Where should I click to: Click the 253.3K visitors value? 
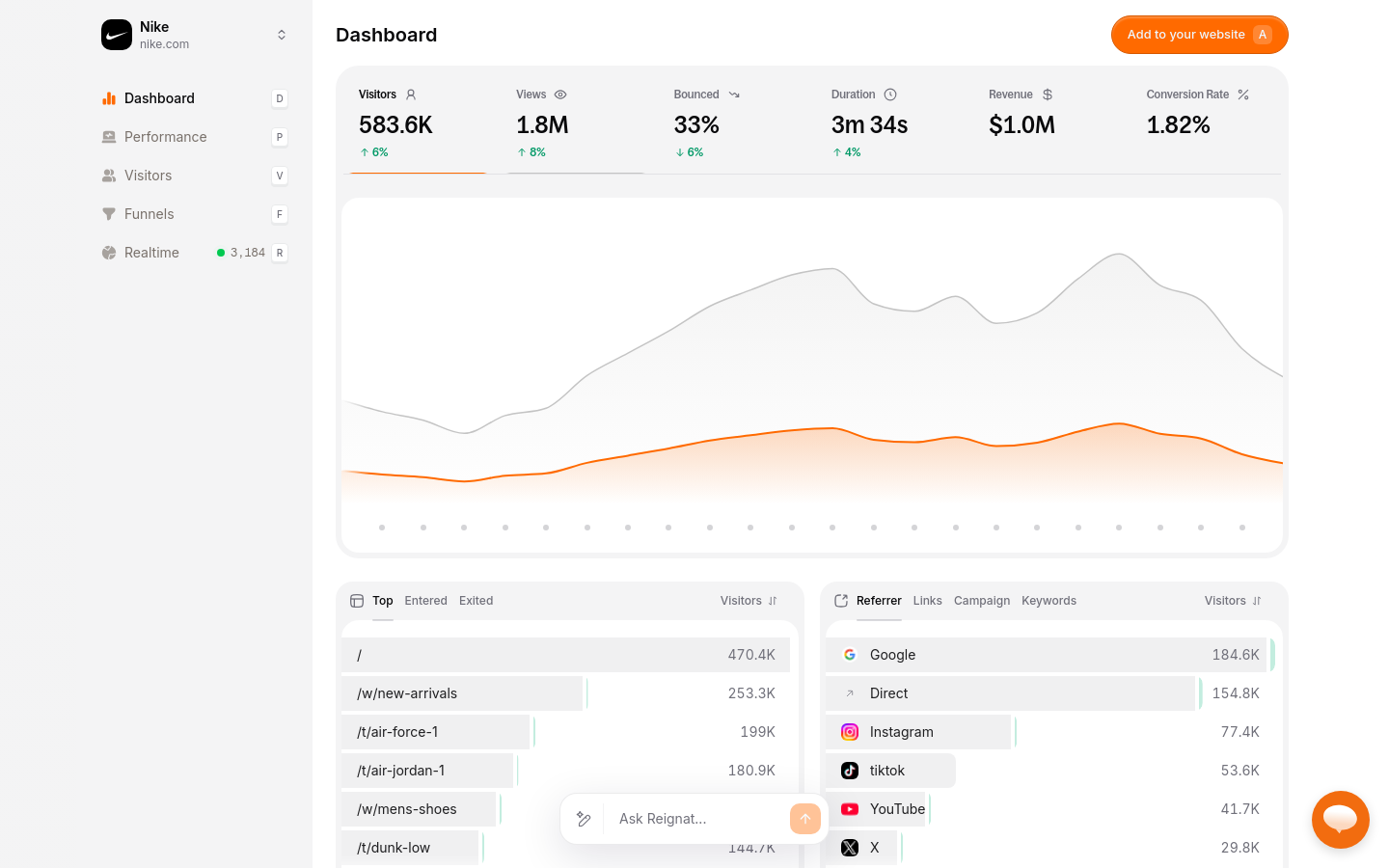(x=751, y=693)
